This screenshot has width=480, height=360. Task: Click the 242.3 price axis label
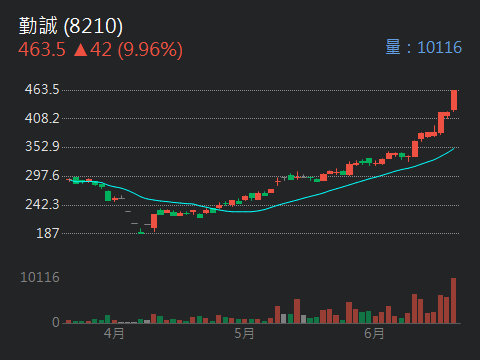click(x=42, y=204)
